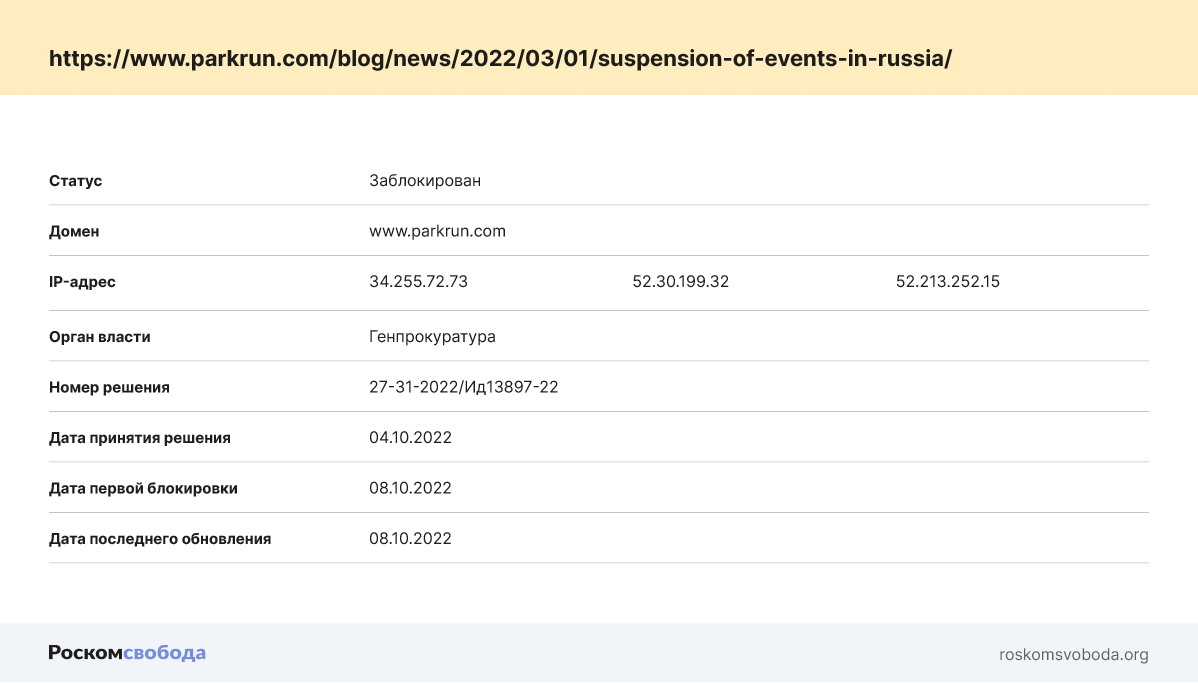Viewport: 1198px width, 683px height.
Task: Click the last update date value
Action: click(x=410, y=538)
